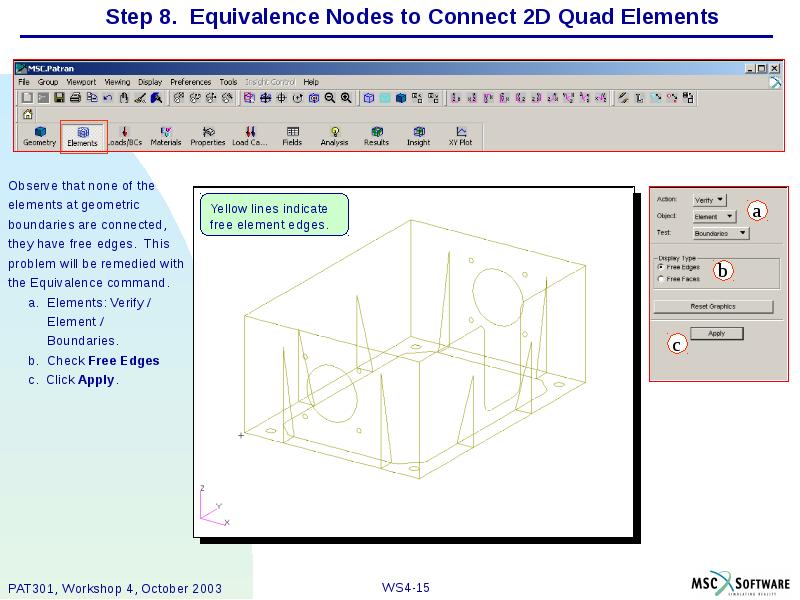Expand the Test Boundaries dropdown
The image size is (800, 600).
pyautogui.click(x=720, y=234)
